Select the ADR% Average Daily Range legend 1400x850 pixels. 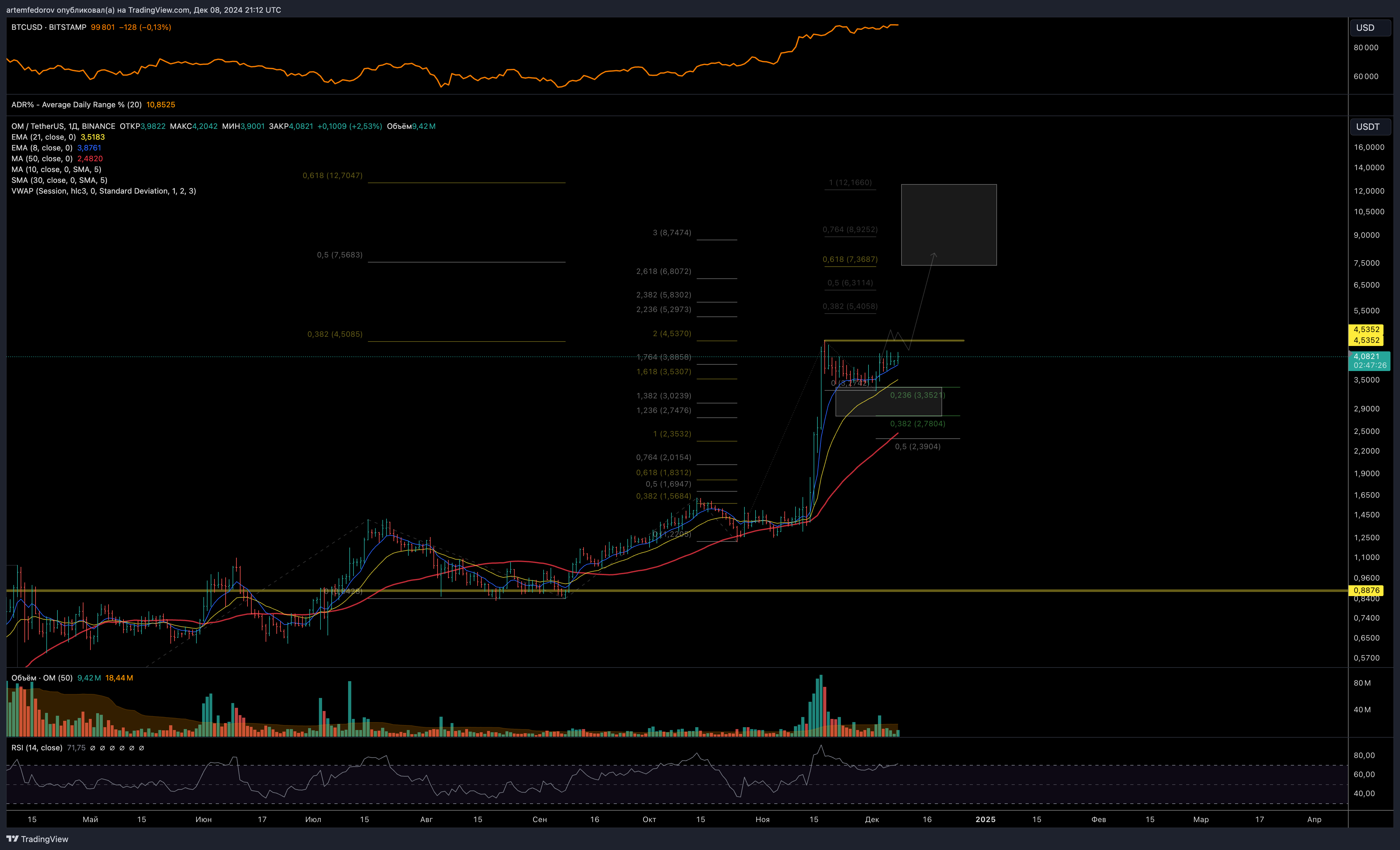point(76,104)
